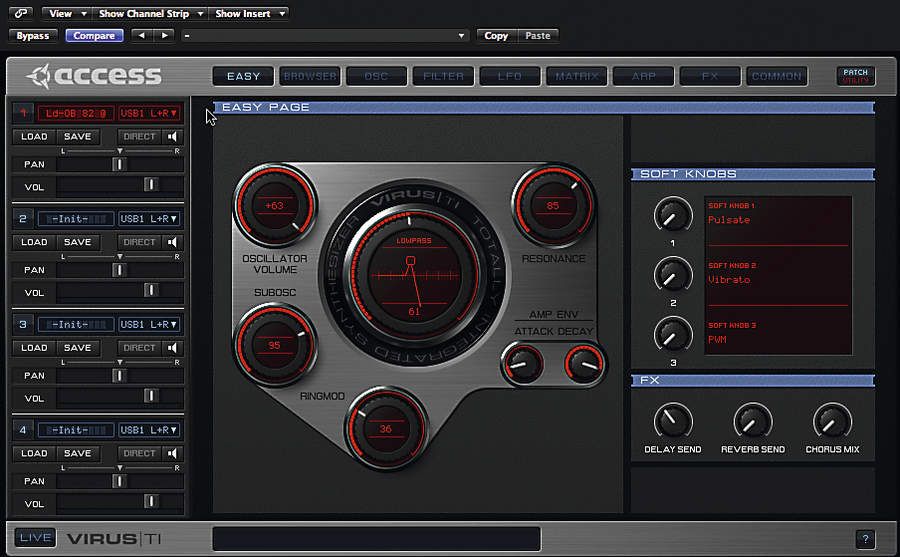Click the Paste button
The width and height of the screenshot is (900, 557).
538,36
